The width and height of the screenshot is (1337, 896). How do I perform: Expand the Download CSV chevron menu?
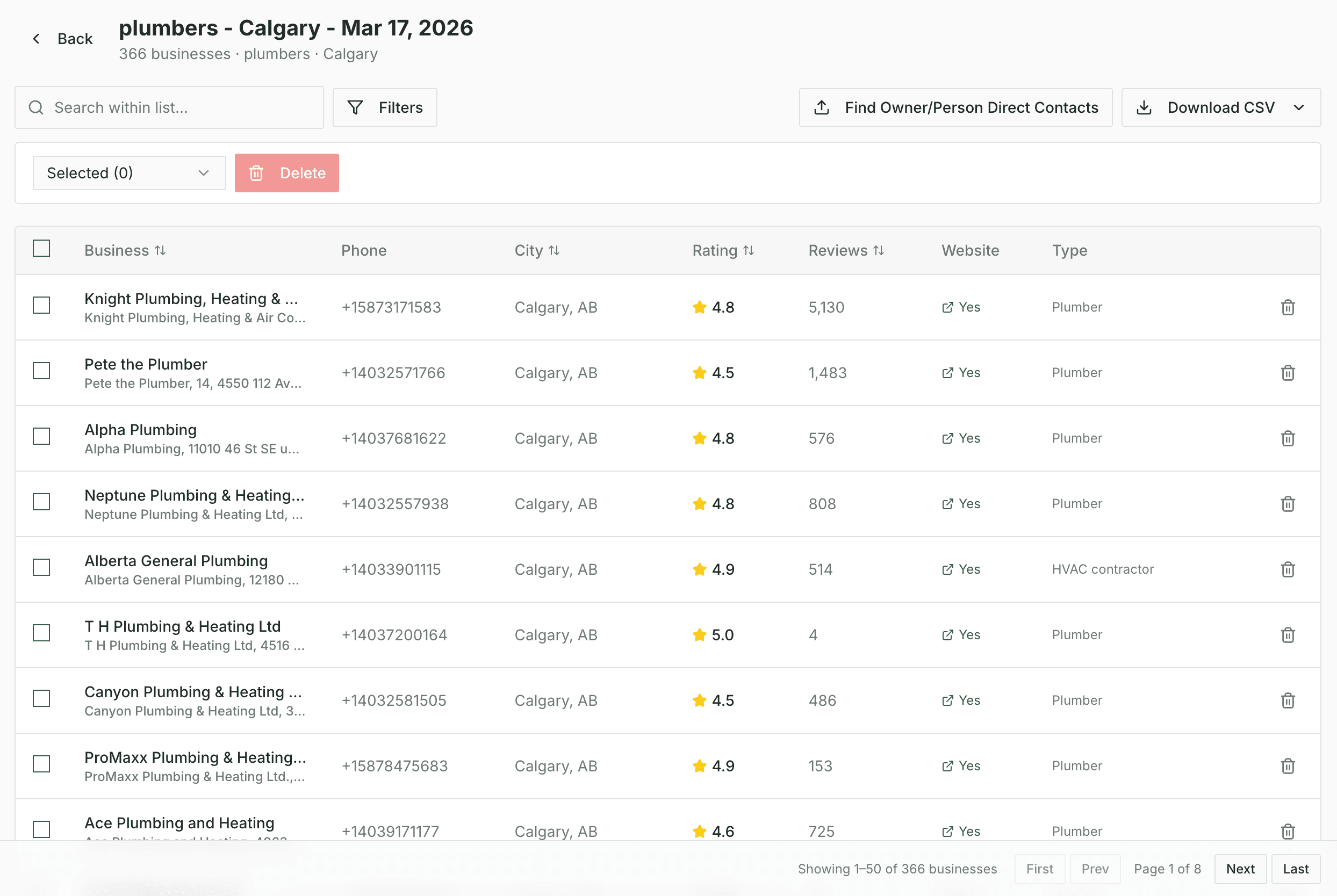(1300, 107)
